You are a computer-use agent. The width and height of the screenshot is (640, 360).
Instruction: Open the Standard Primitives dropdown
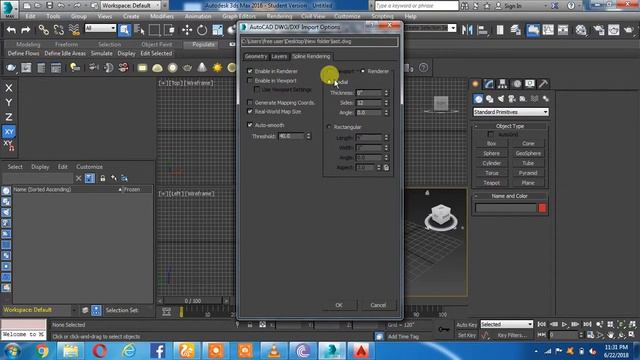coord(511,112)
